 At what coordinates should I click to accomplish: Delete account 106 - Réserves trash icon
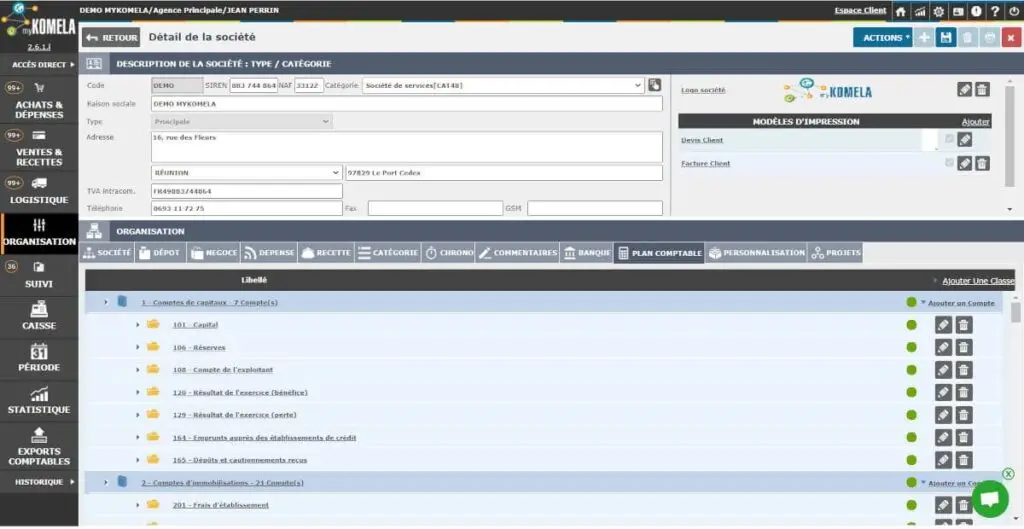964,347
